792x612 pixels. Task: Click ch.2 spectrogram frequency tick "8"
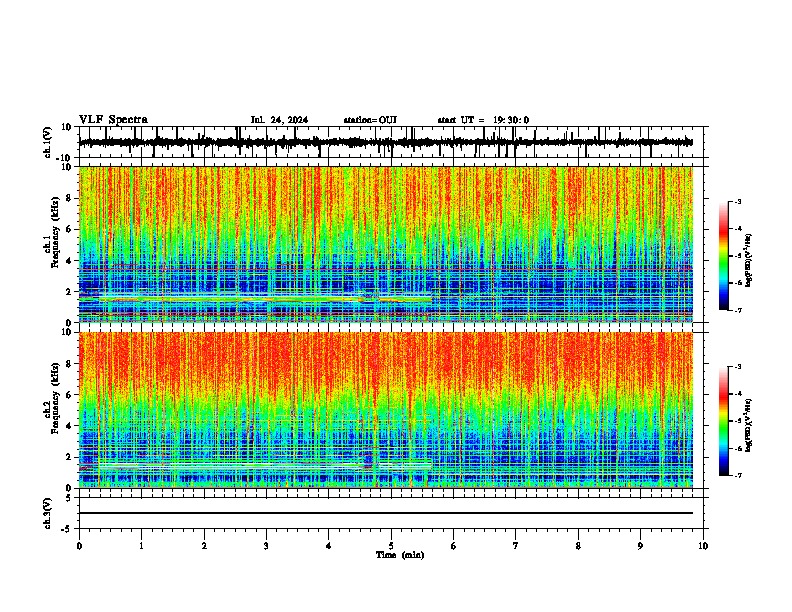pyautogui.click(x=69, y=364)
